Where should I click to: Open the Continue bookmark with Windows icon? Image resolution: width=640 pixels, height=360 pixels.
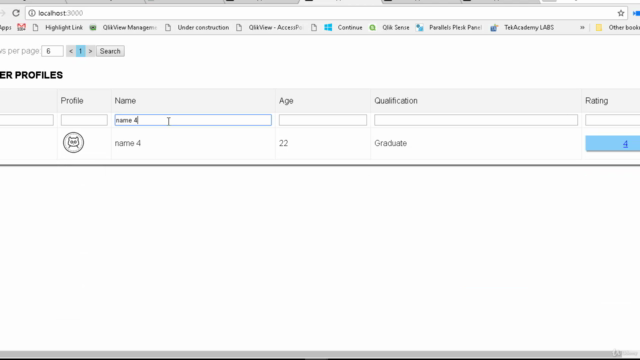click(343, 27)
